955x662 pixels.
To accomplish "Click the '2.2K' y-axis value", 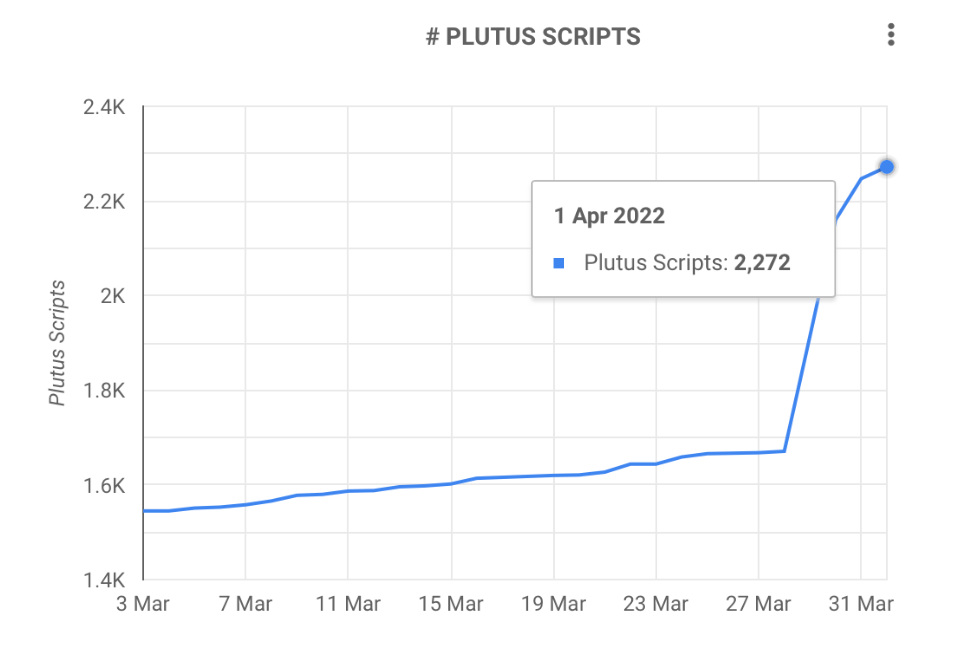I will (103, 202).
